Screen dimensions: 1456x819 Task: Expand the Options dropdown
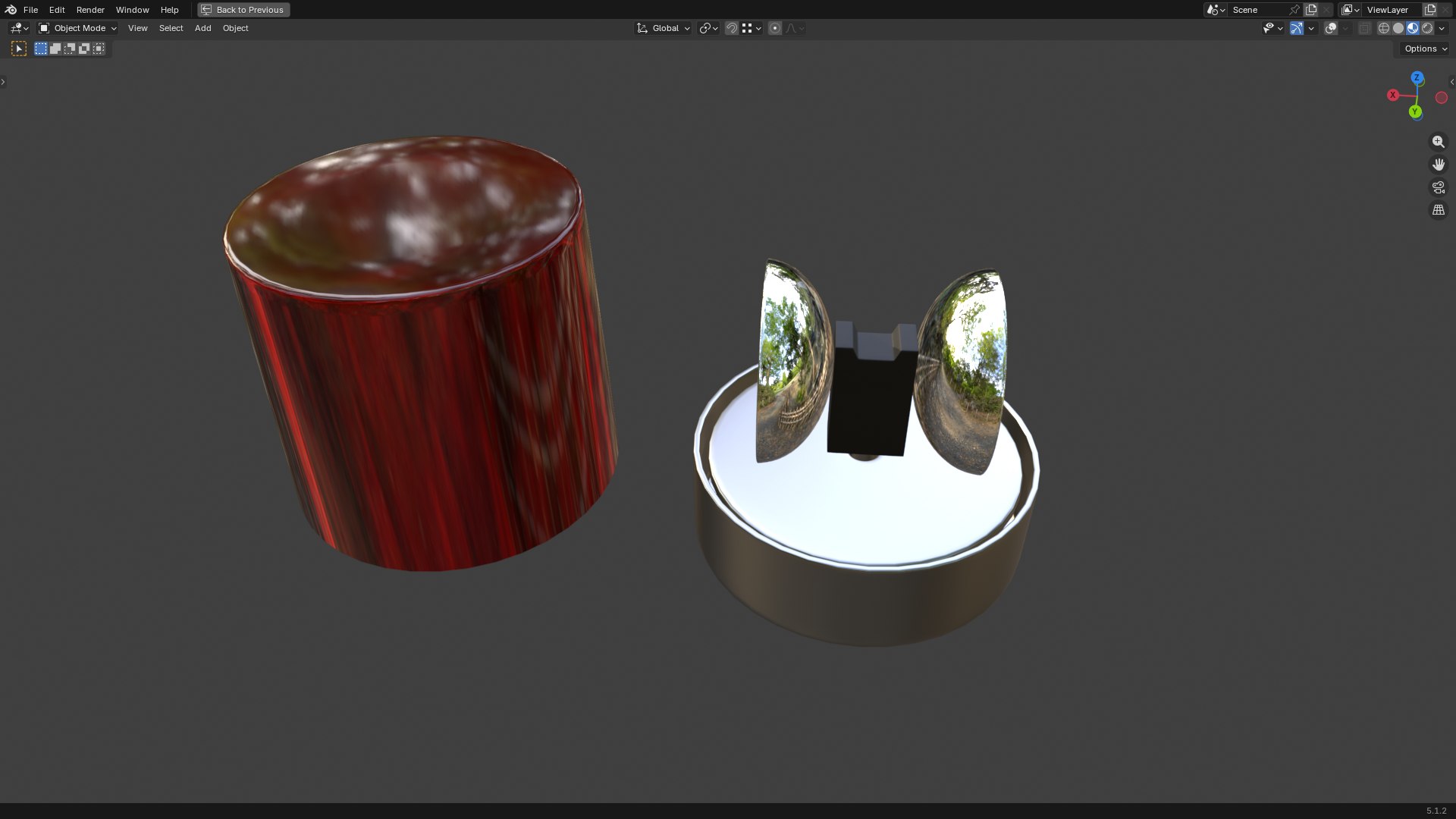point(1425,49)
